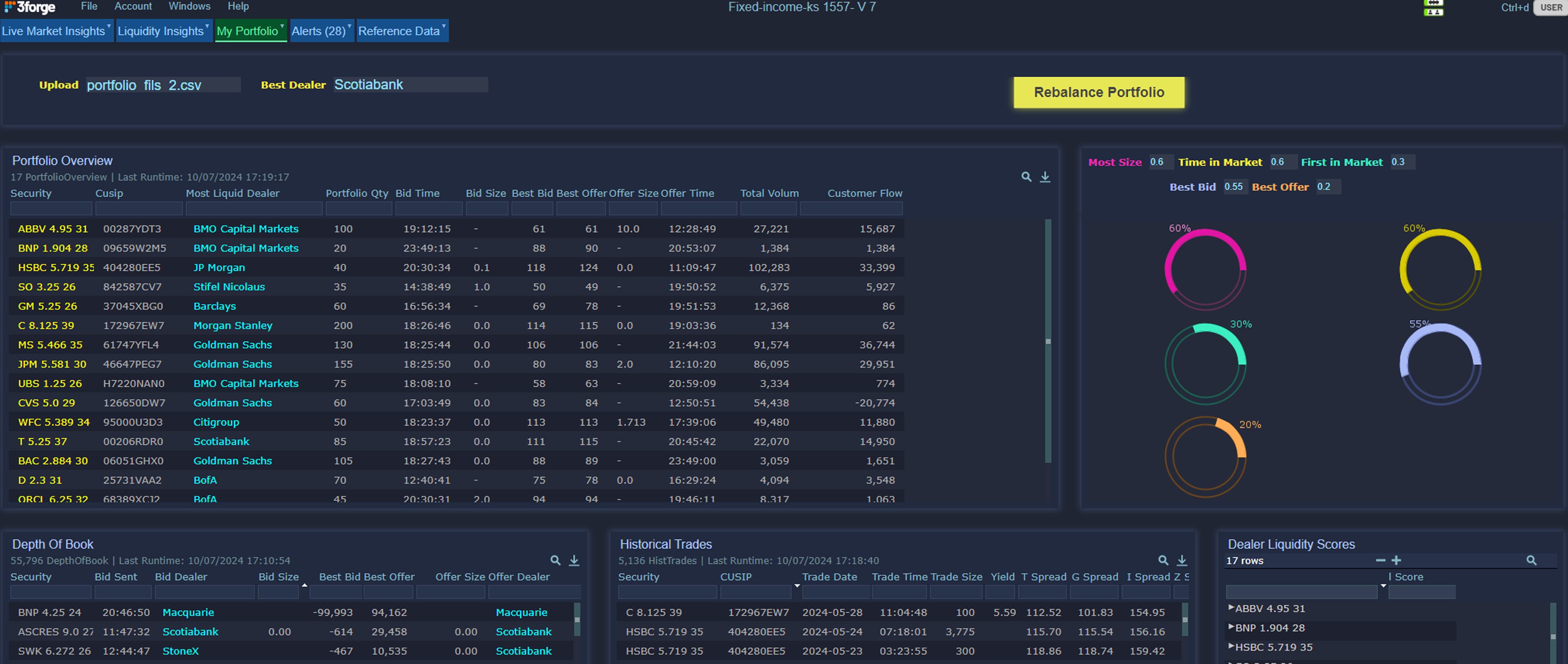Viewport: 1568px width, 664px height.
Task: Toggle the USER mode switch
Action: pyautogui.click(x=1550, y=8)
